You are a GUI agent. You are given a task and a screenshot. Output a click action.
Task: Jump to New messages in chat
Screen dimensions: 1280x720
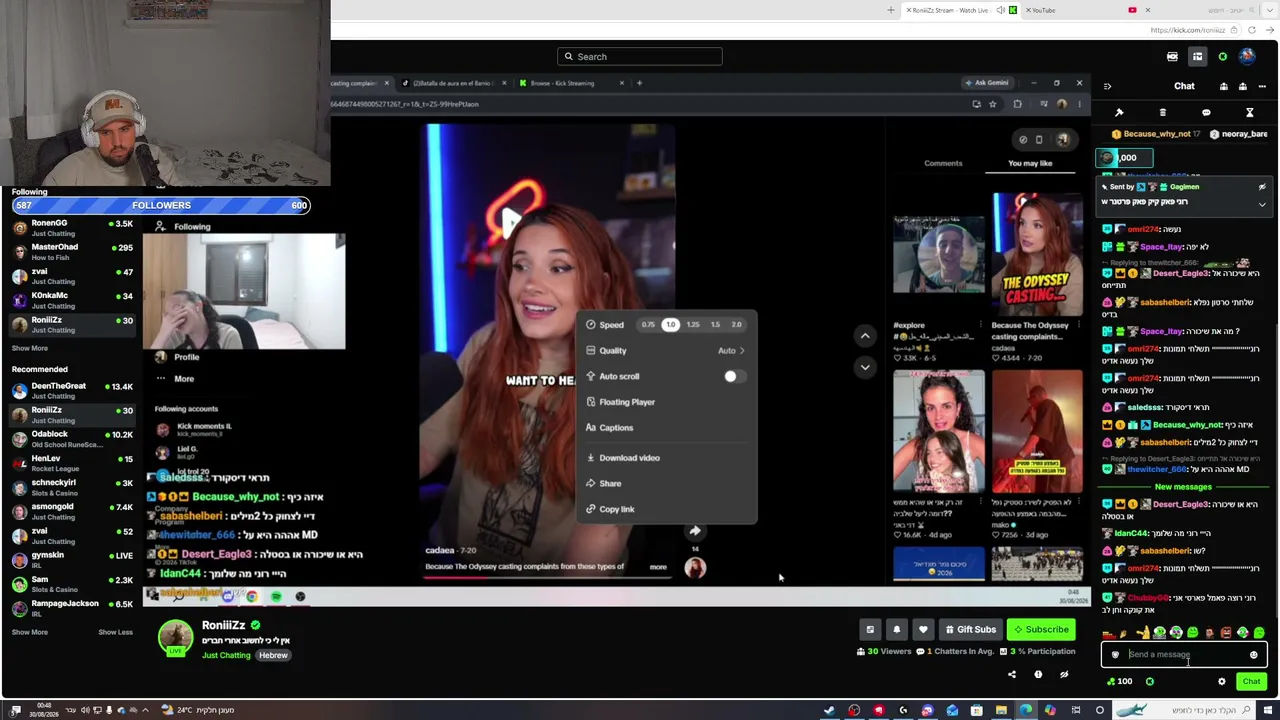point(1183,487)
